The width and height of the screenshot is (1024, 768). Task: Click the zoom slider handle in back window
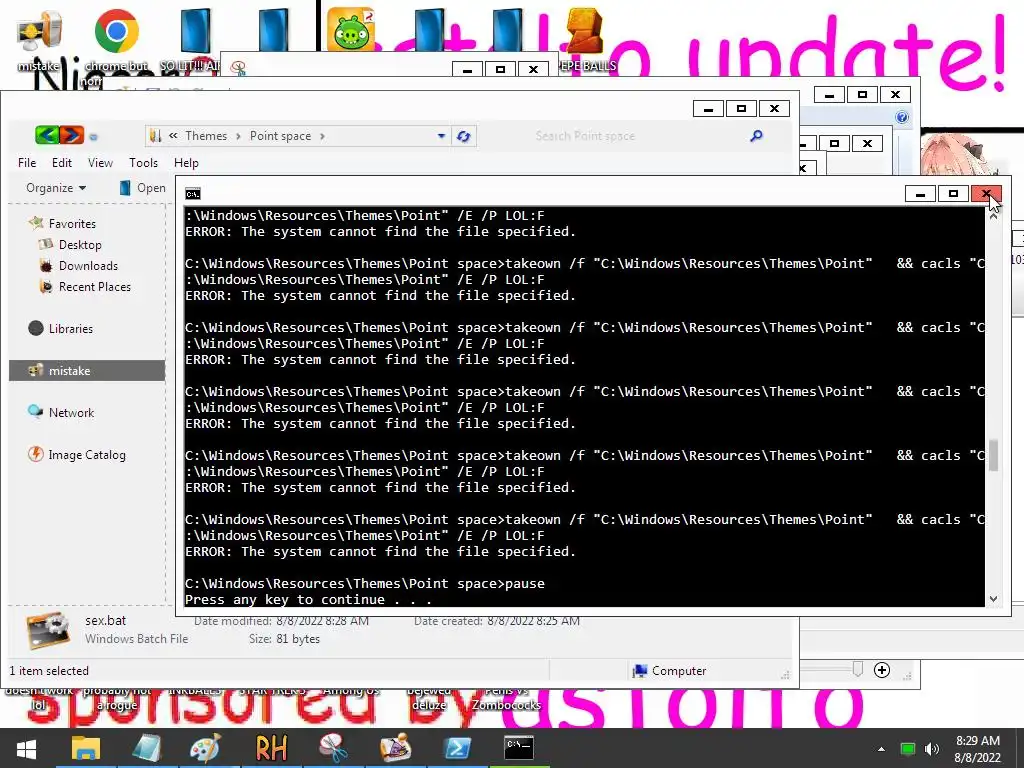[x=857, y=669]
